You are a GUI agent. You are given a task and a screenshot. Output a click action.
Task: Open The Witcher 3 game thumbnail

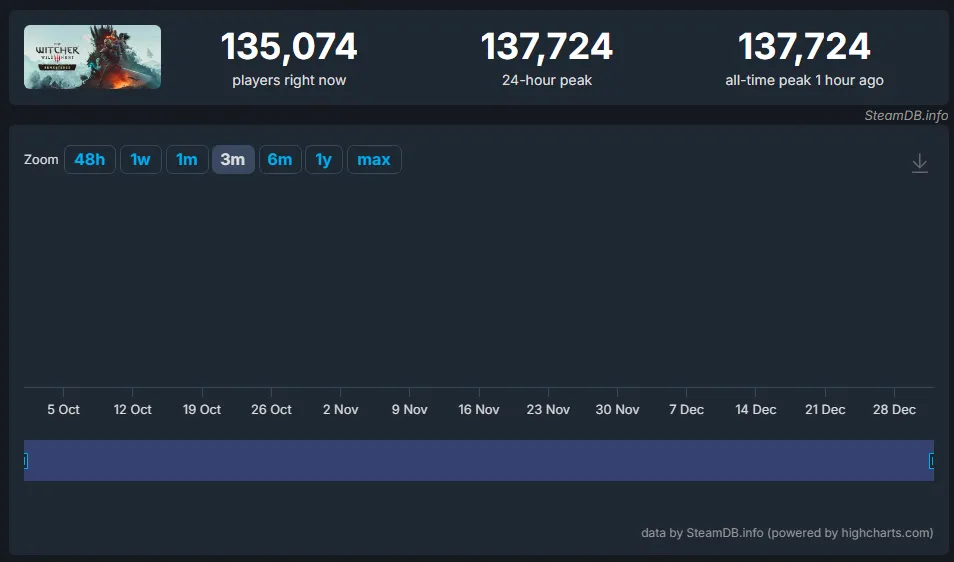pyautogui.click(x=92, y=57)
